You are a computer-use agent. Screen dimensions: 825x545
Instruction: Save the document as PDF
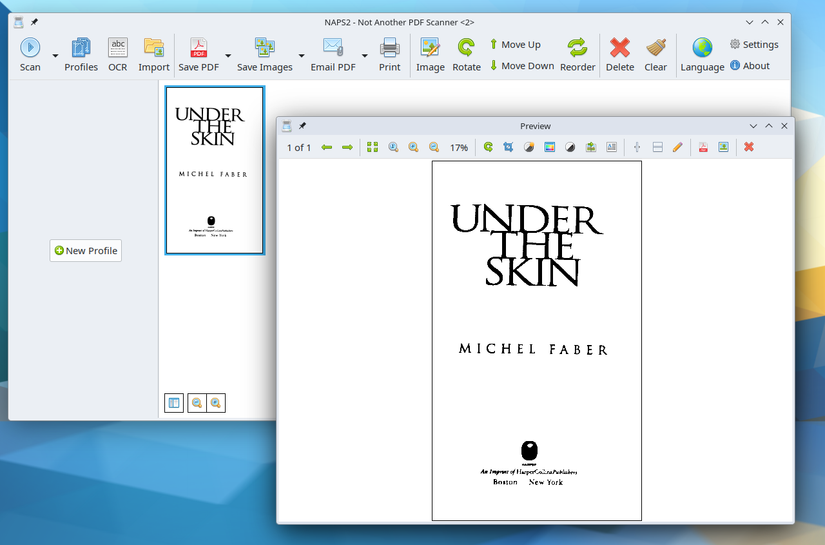pyautogui.click(x=198, y=55)
